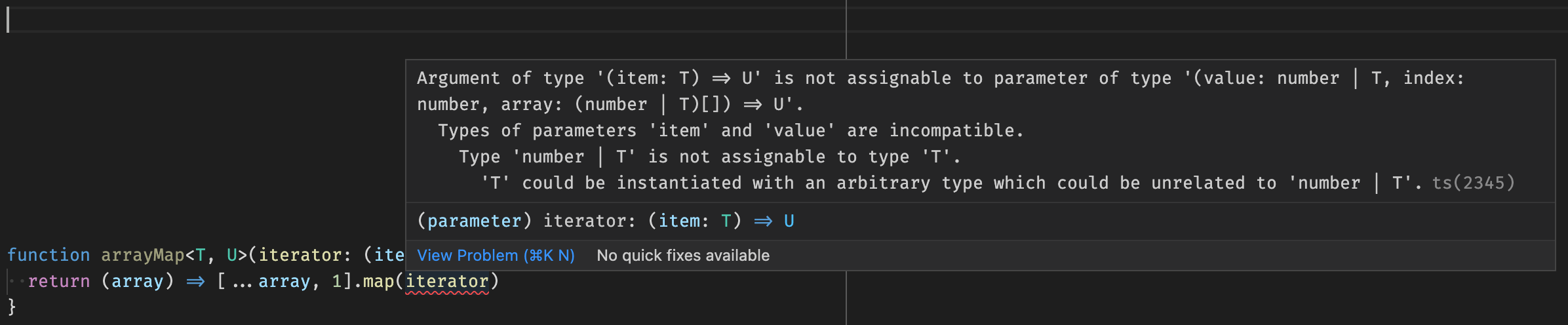Open the View Problem link
1568x325 pixels.
pos(496,256)
